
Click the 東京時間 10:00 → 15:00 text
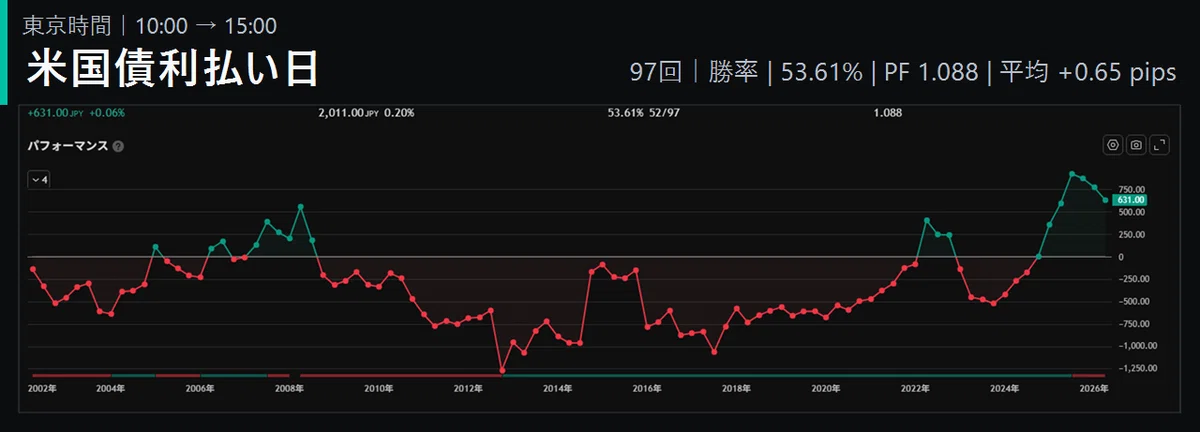[150, 25]
